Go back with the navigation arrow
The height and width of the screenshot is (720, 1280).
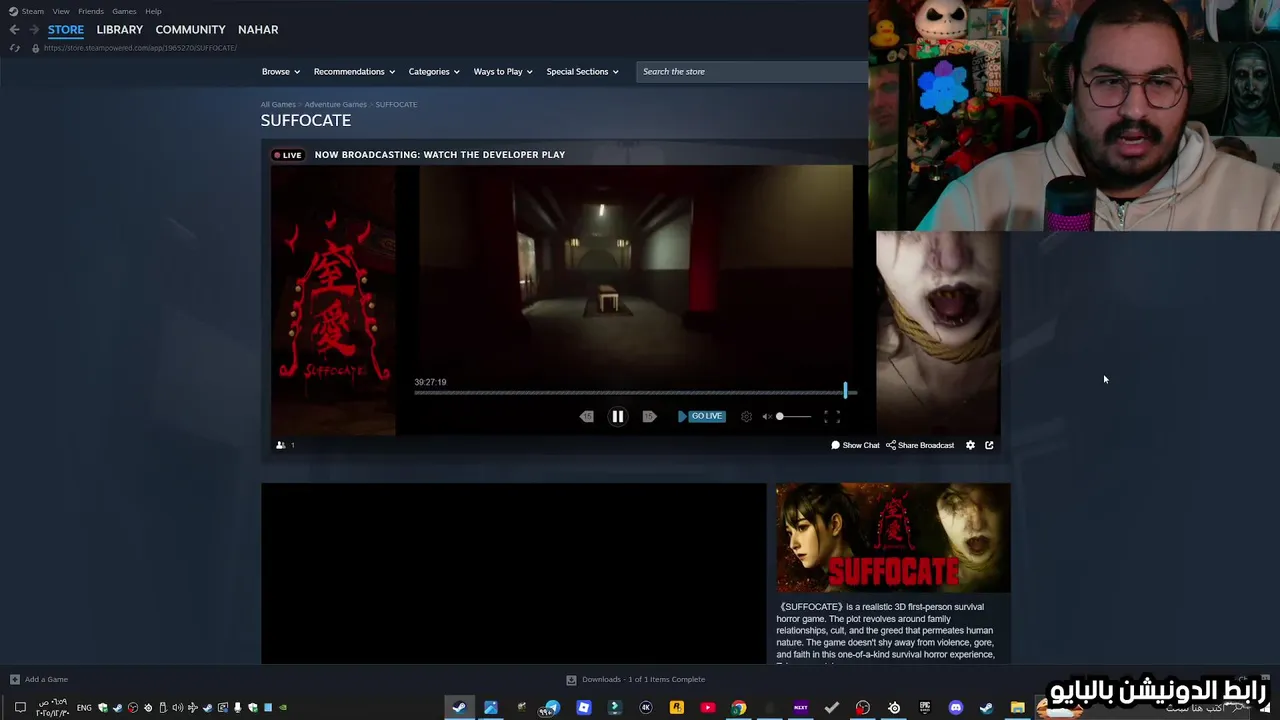[x=14, y=29]
